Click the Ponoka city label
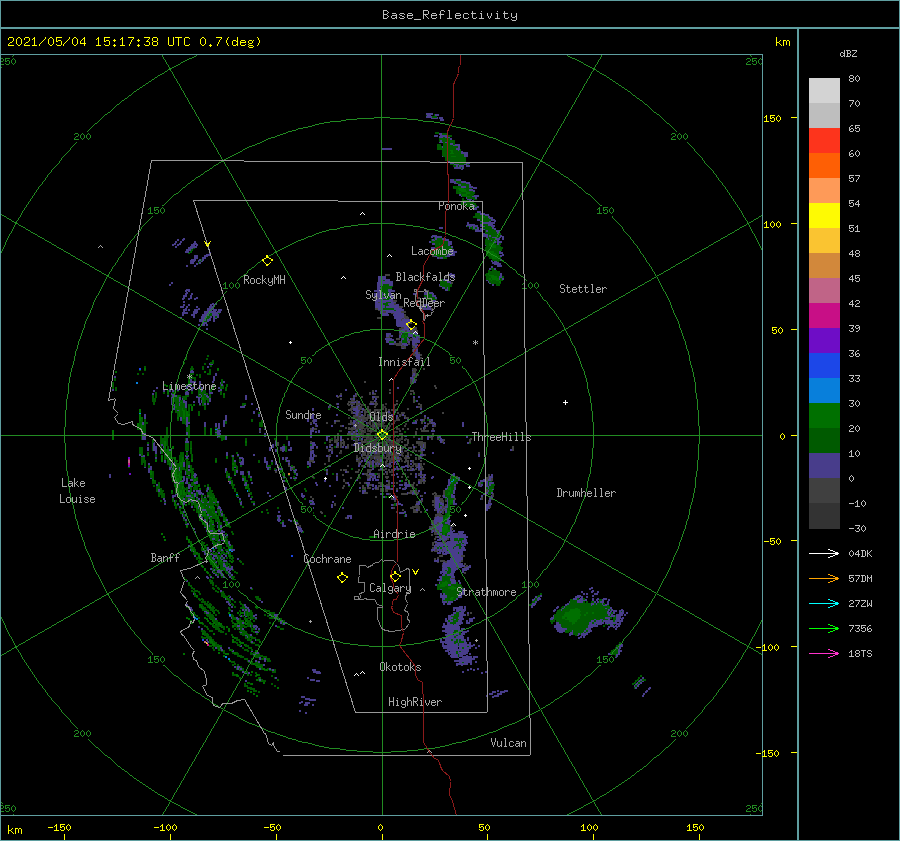This screenshot has height=841, width=900. click(x=456, y=206)
